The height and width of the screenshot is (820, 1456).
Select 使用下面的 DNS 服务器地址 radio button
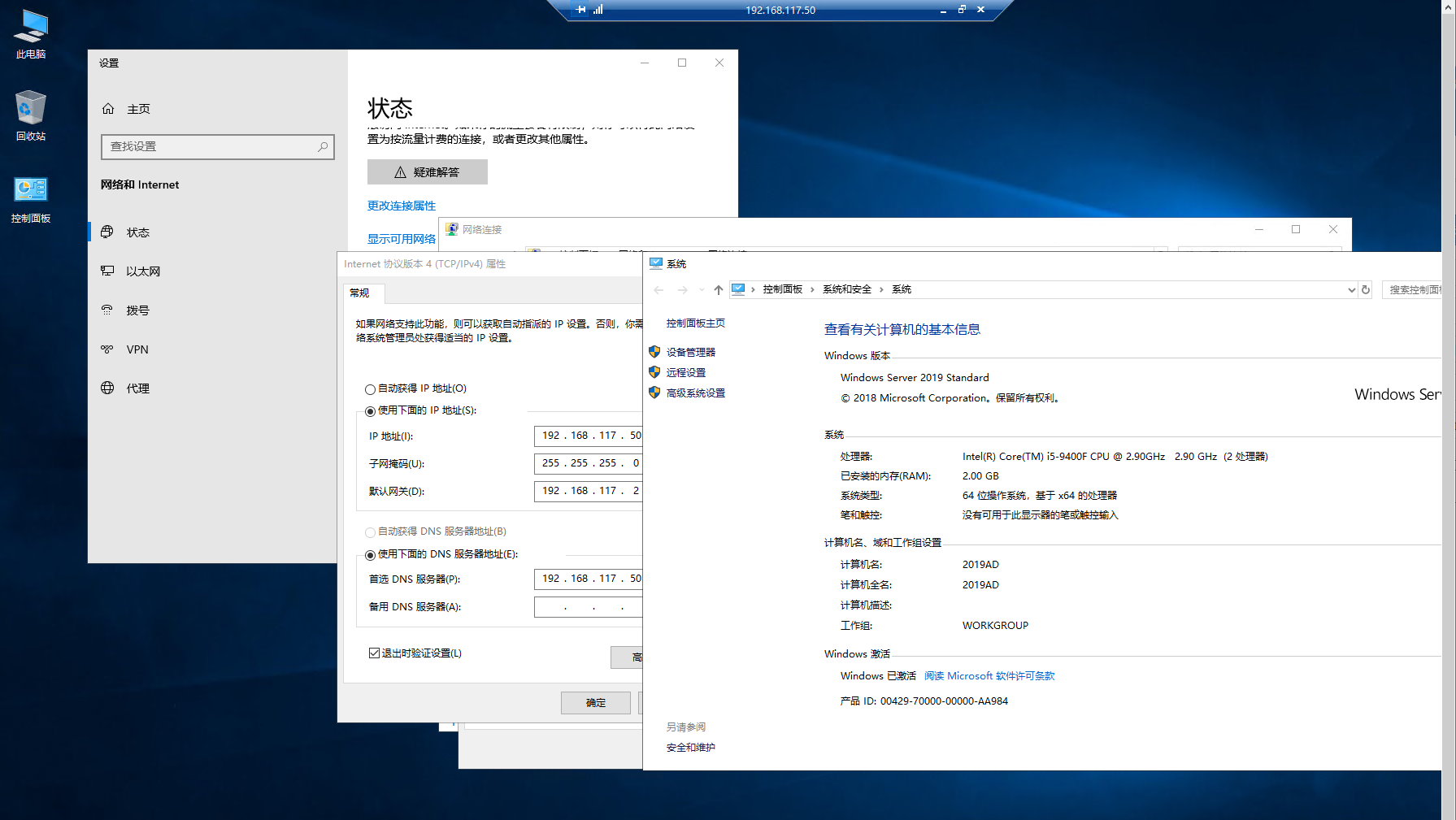pos(371,555)
